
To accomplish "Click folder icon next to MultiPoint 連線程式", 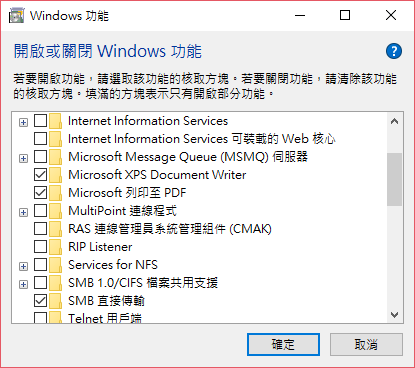I will (55, 211).
